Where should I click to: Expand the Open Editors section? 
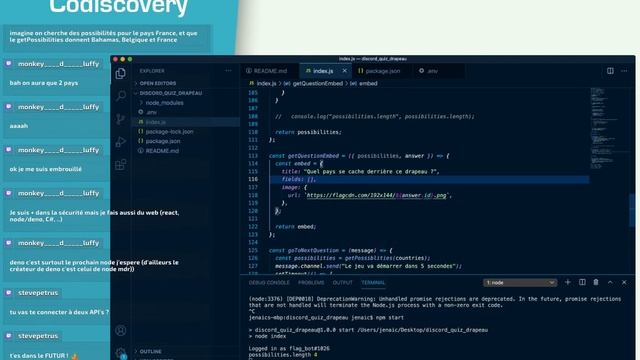coord(186,83)
